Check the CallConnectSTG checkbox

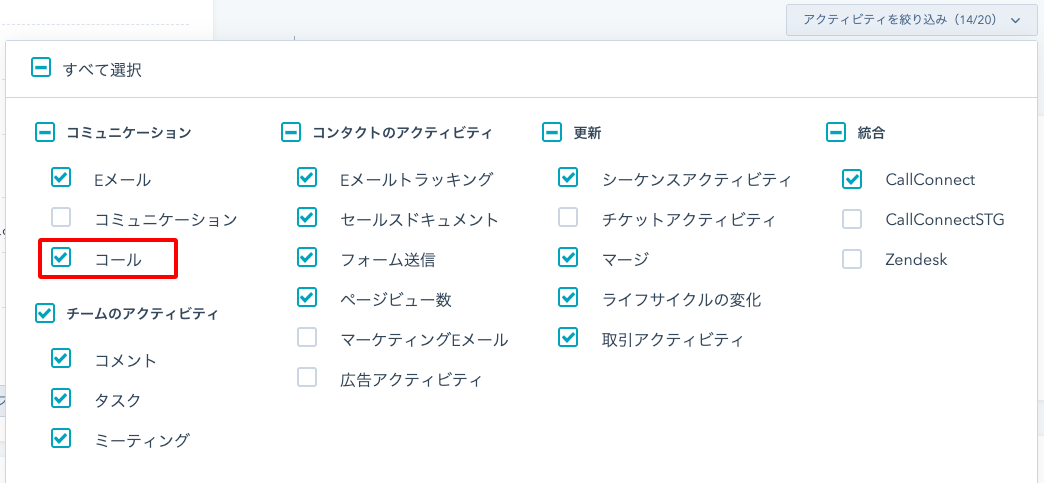click(x=852, y=219)
